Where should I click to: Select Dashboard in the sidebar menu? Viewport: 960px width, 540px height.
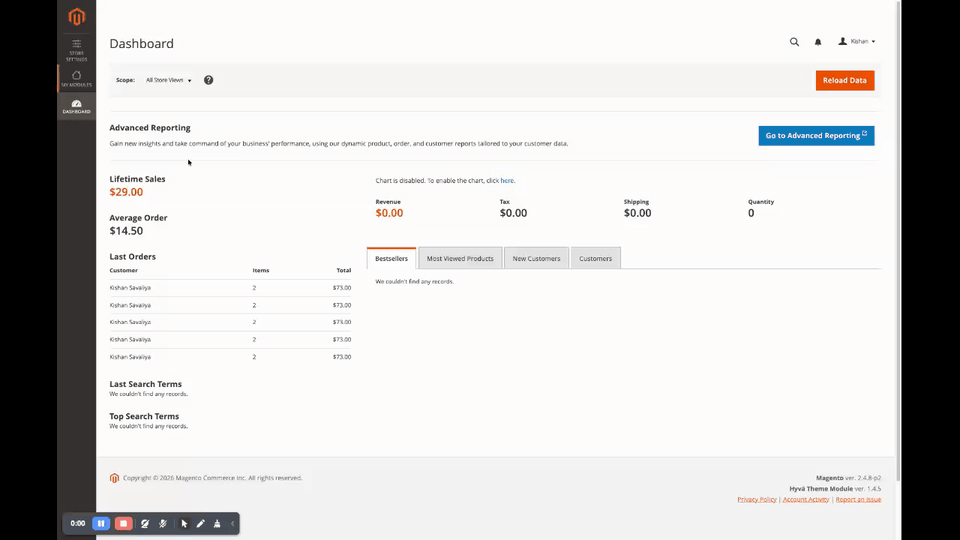pyautogui.click(x=77, y=106)
